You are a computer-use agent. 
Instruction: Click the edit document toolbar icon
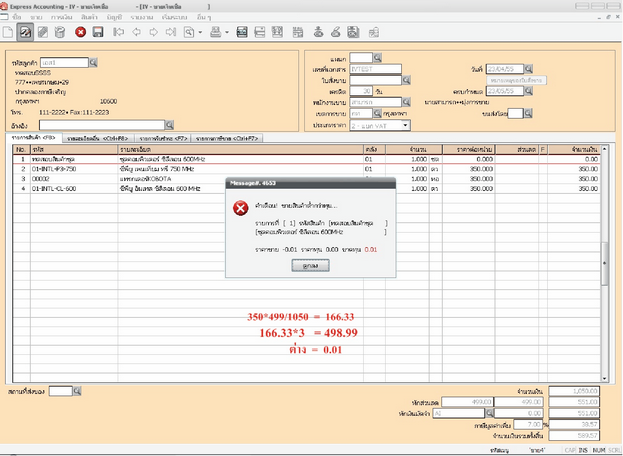coord(28,34)
